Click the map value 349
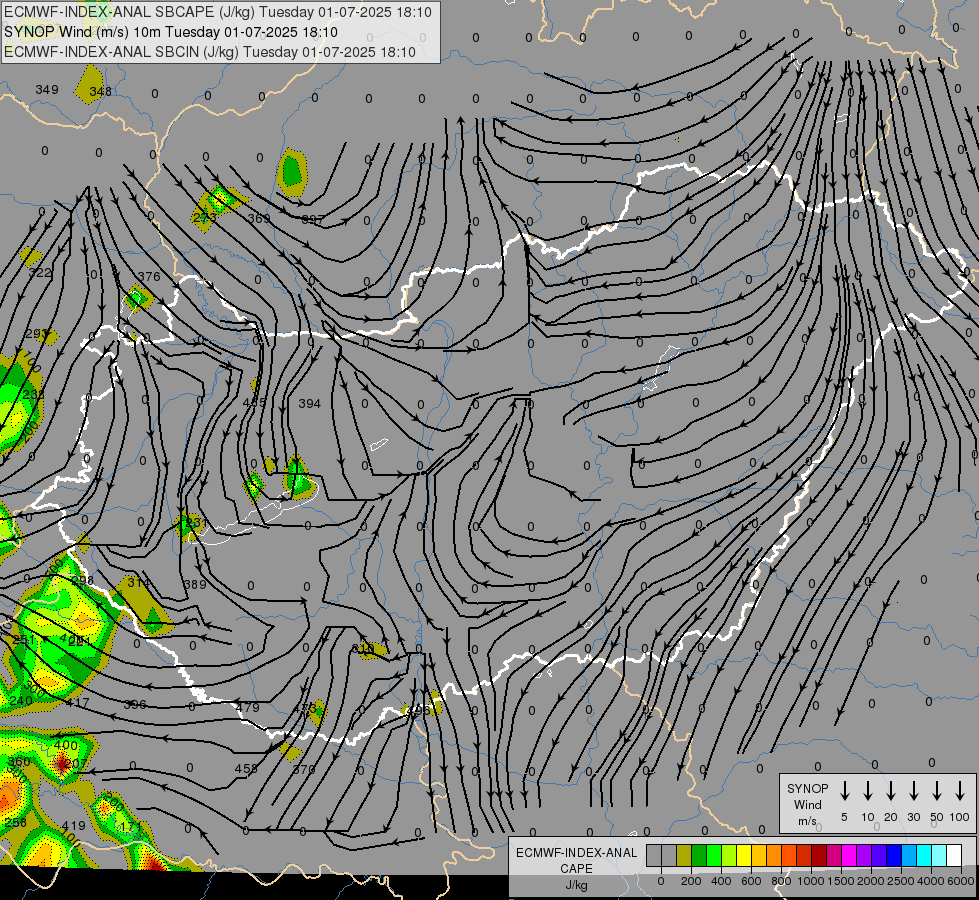Screen dimensions: 979x900 47,89
